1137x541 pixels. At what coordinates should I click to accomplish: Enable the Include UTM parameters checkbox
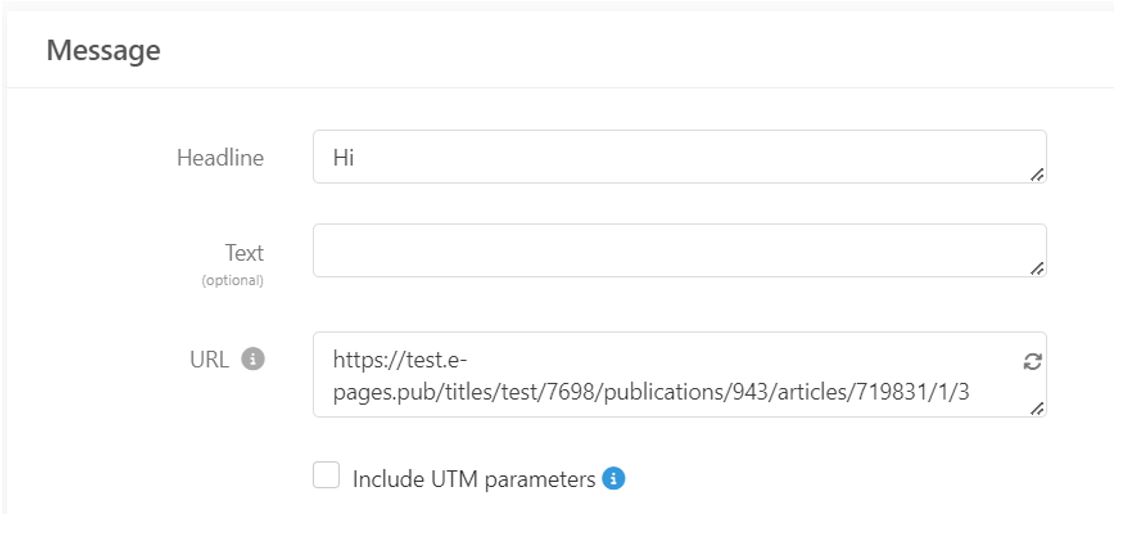coord(326,476)
